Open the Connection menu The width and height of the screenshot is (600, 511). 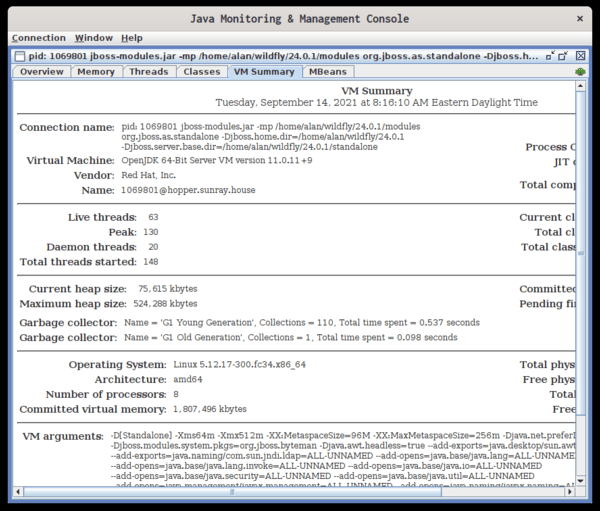tap(38, 38)
